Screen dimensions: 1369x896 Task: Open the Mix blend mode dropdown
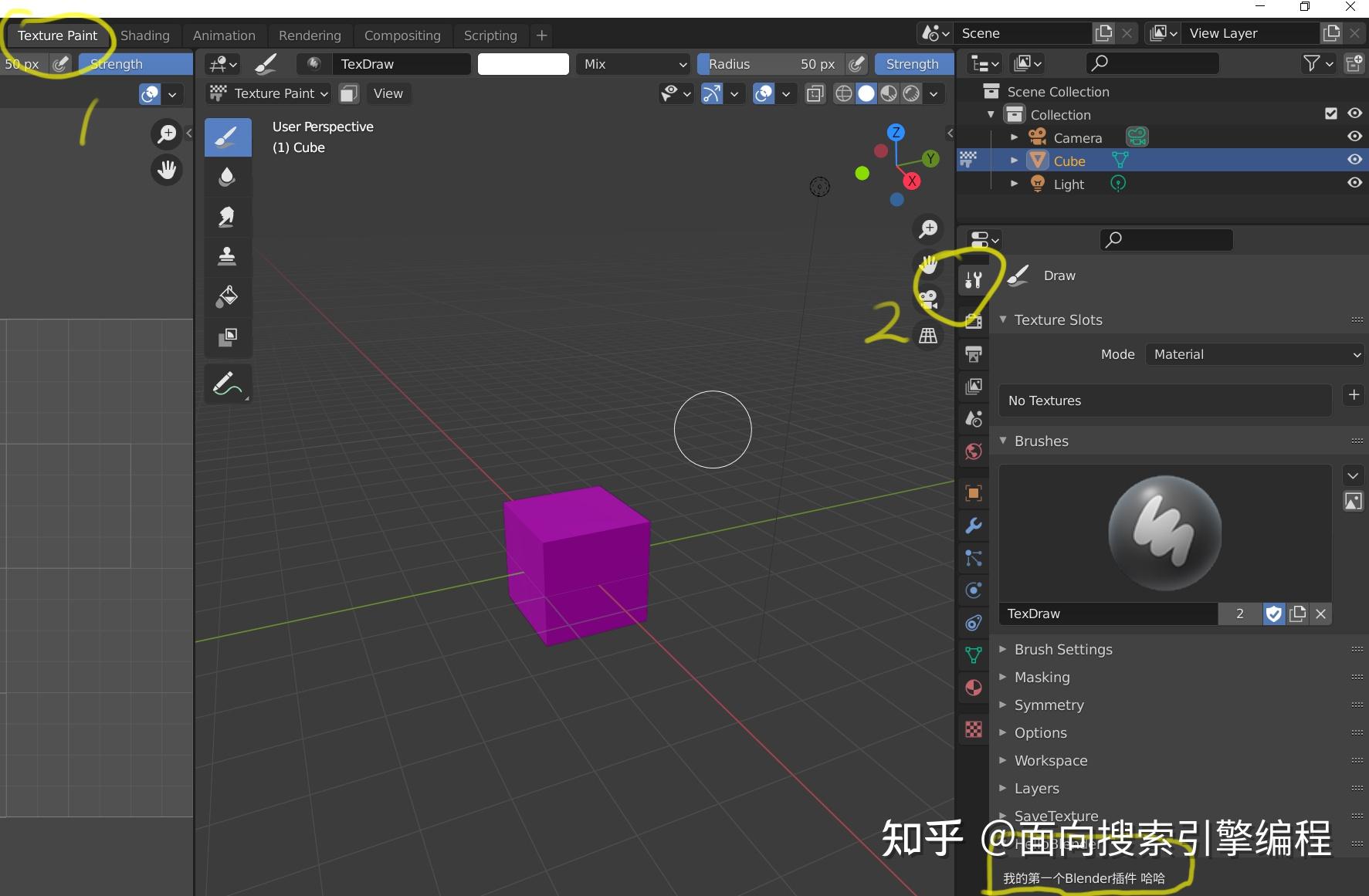[x=632, y=64]
